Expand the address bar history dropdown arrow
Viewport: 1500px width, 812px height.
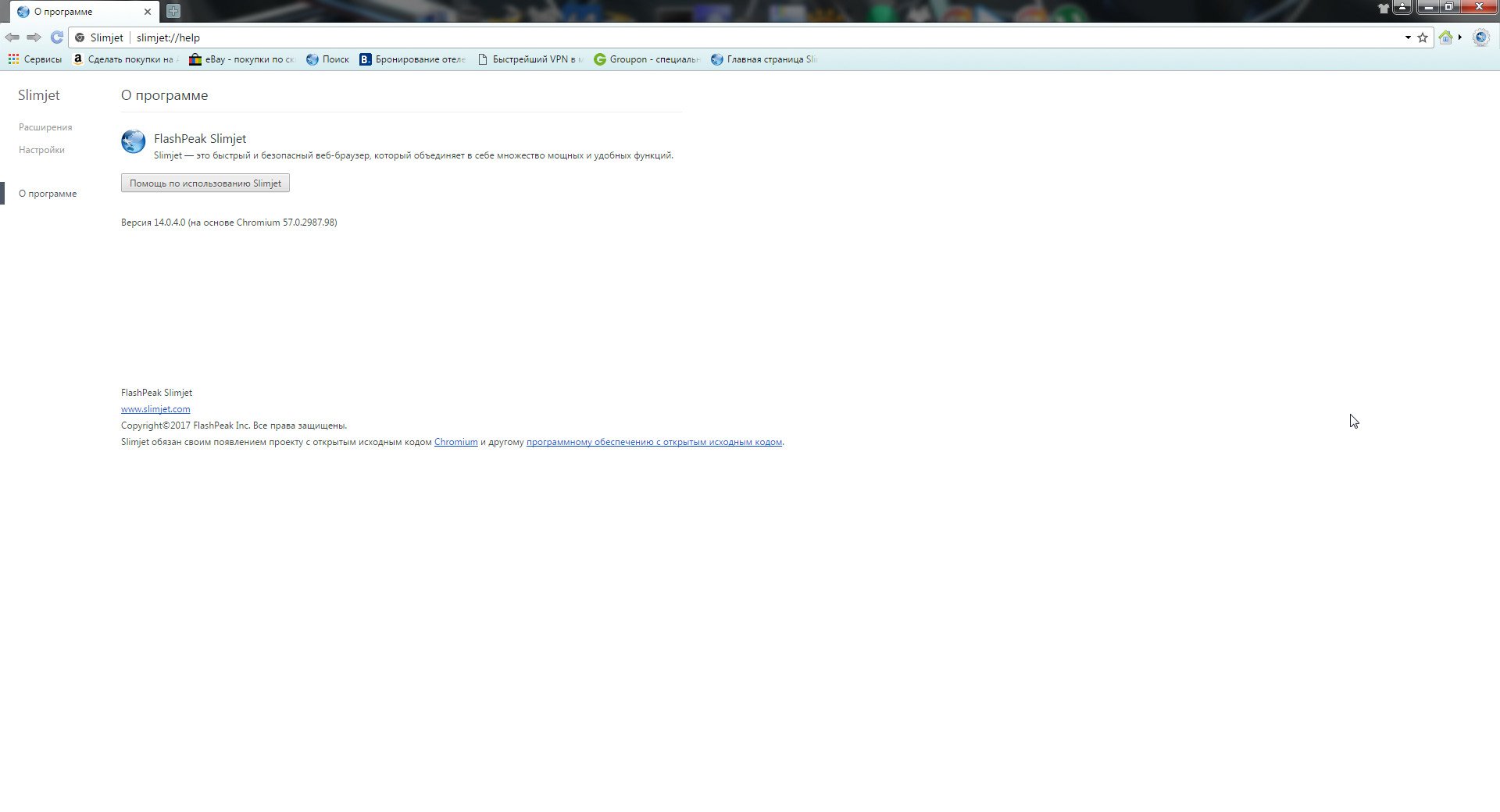coord(1408,37)
